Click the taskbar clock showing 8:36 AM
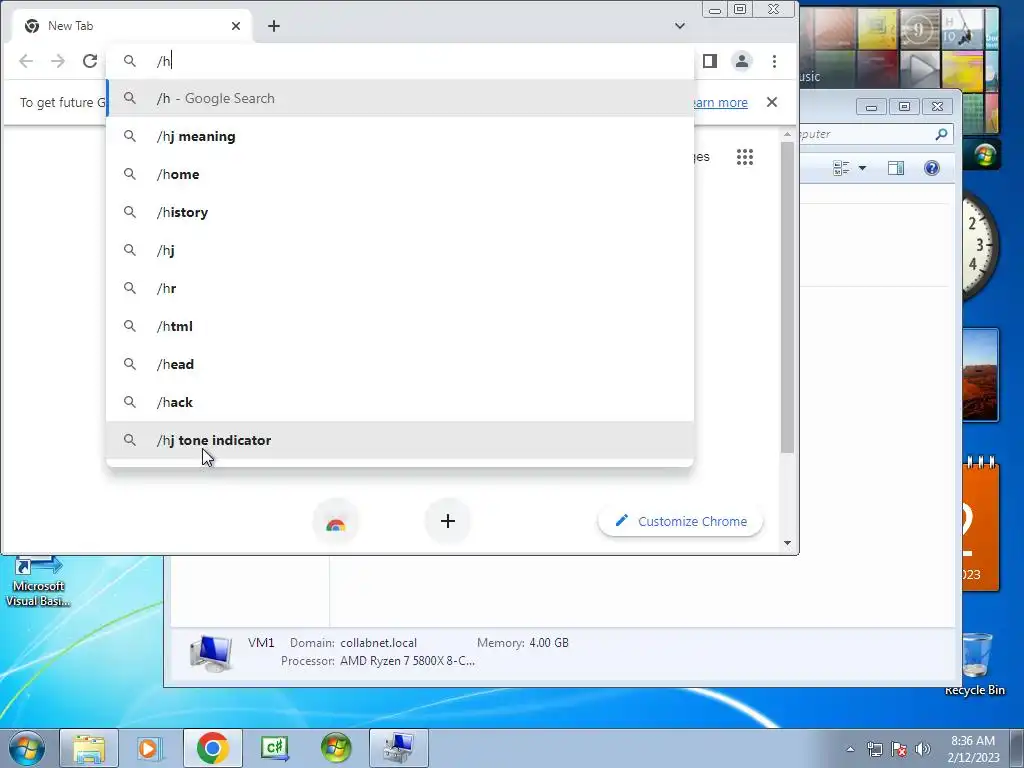The height and width of the screenshot is (768, 1024). click(x=973, y=748)
